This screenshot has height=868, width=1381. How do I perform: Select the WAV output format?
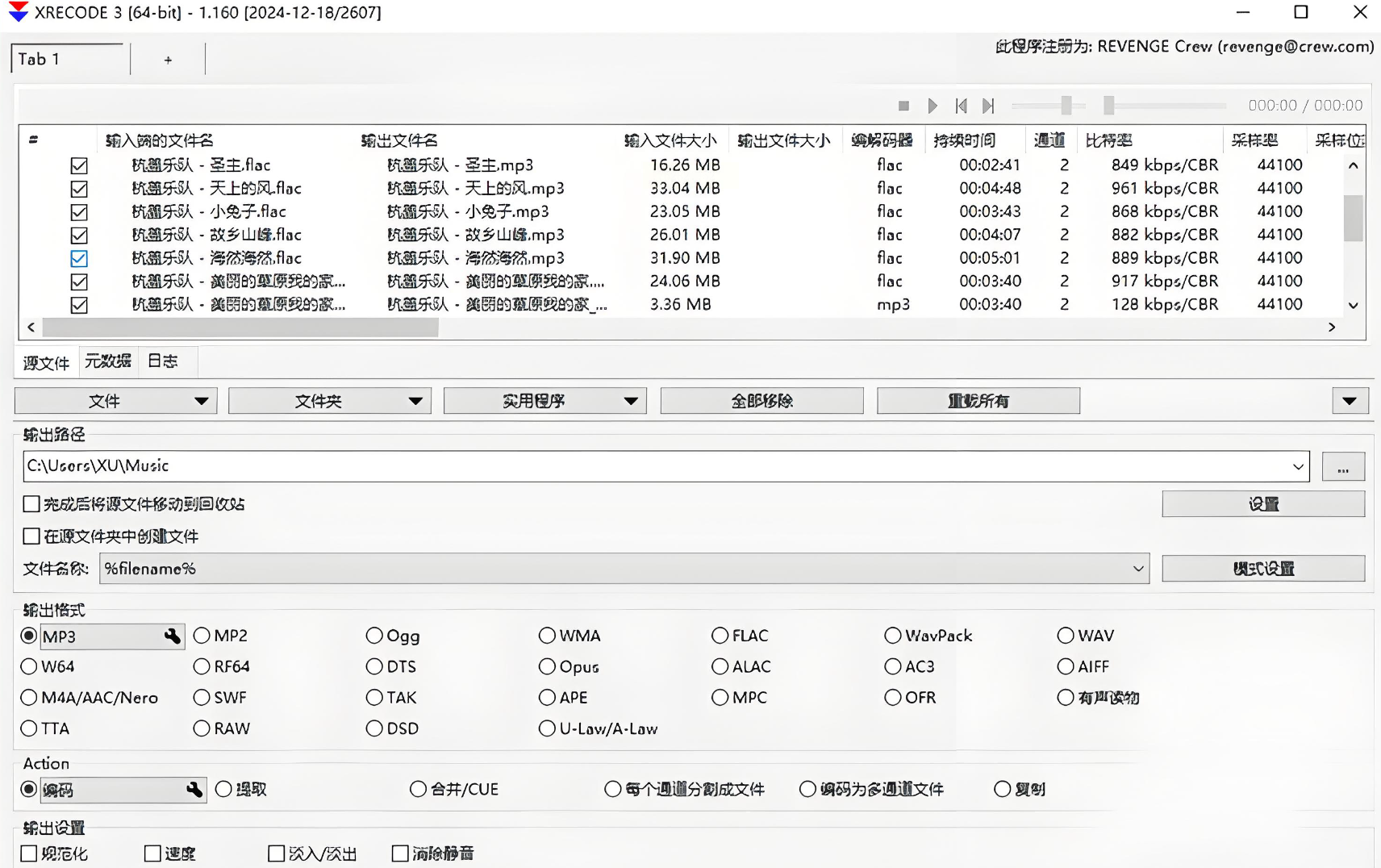pyautogui.click(x=1086, y=636)
